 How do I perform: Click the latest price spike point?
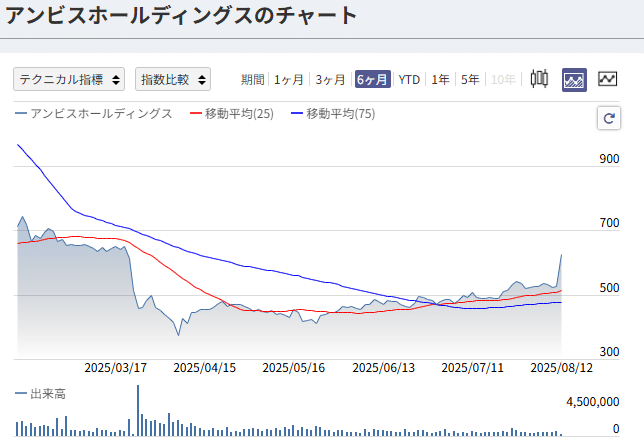(561, 255)
